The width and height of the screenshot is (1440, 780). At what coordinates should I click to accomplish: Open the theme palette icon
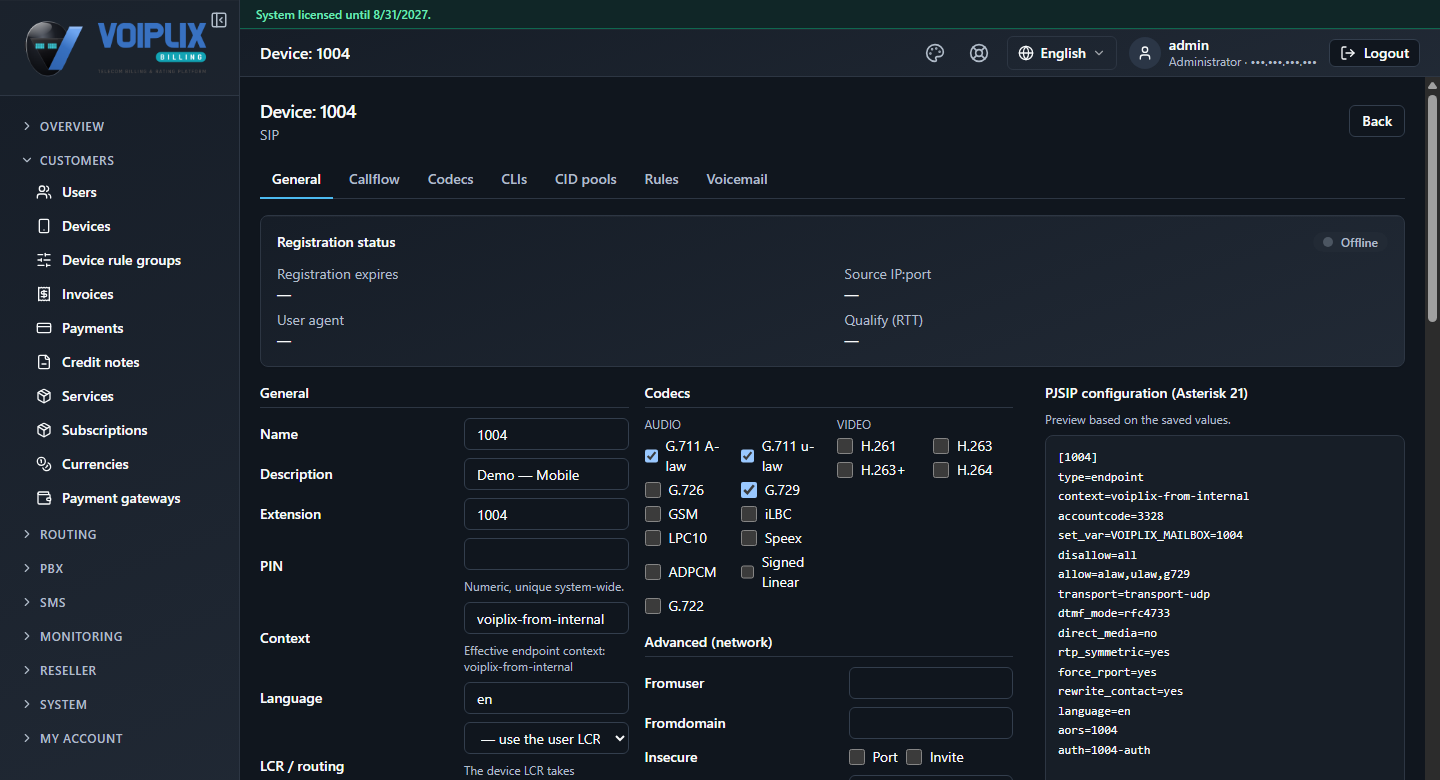(x=935, y=54)
